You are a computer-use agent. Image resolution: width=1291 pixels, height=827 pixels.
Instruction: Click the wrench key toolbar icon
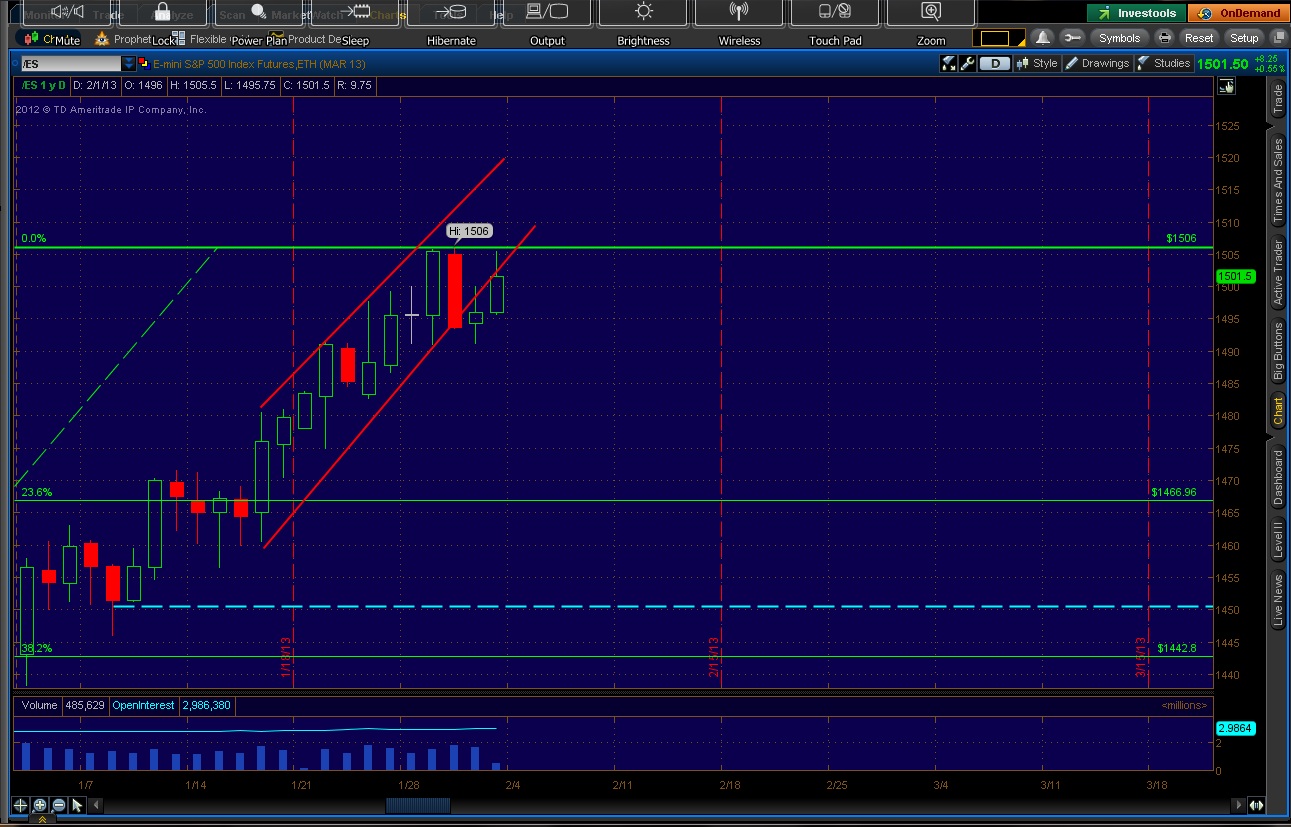(x=1072, y=38)
